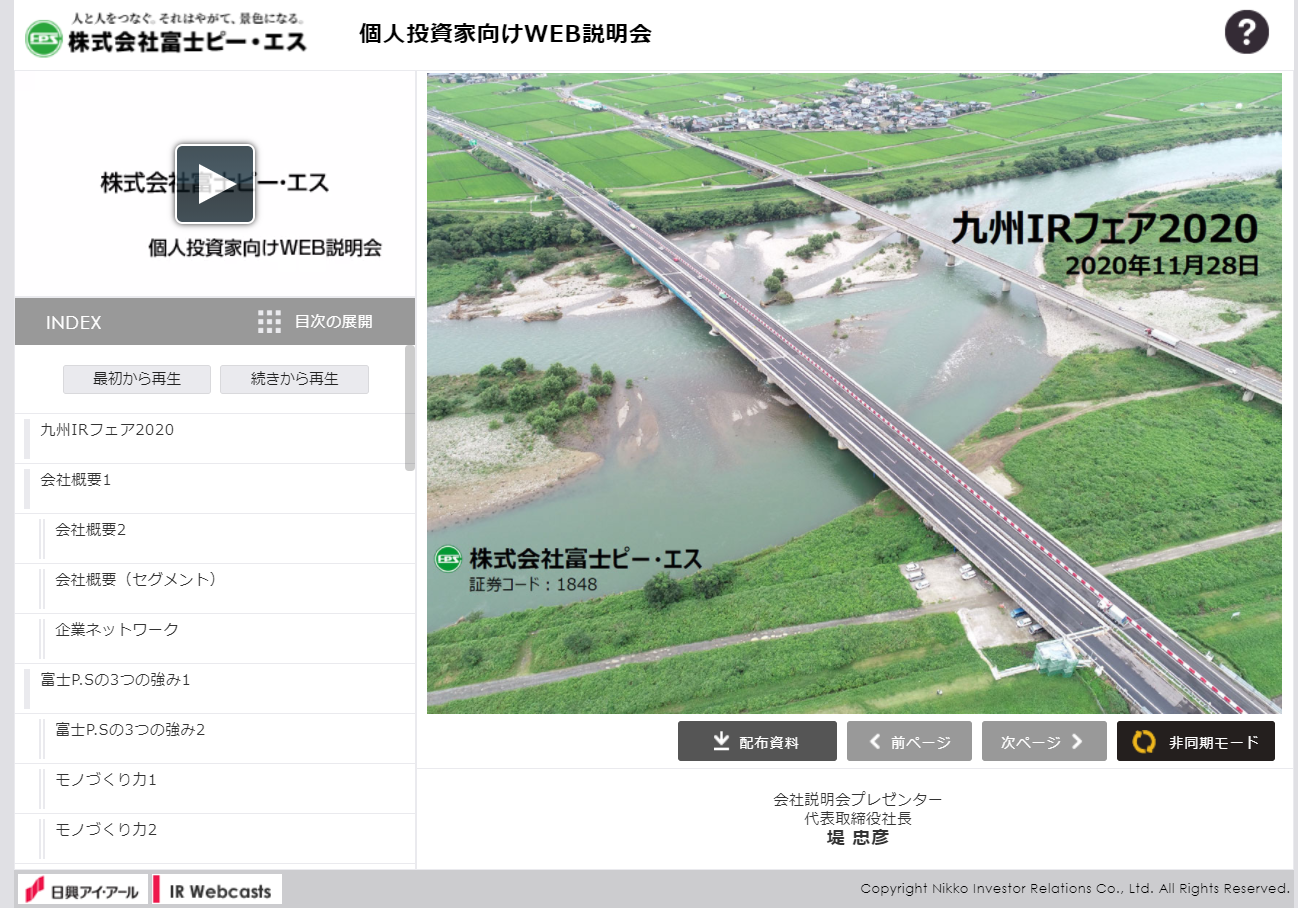Click the index list scrollbar
1298x908 pixels.
click(x=409, y=408)
